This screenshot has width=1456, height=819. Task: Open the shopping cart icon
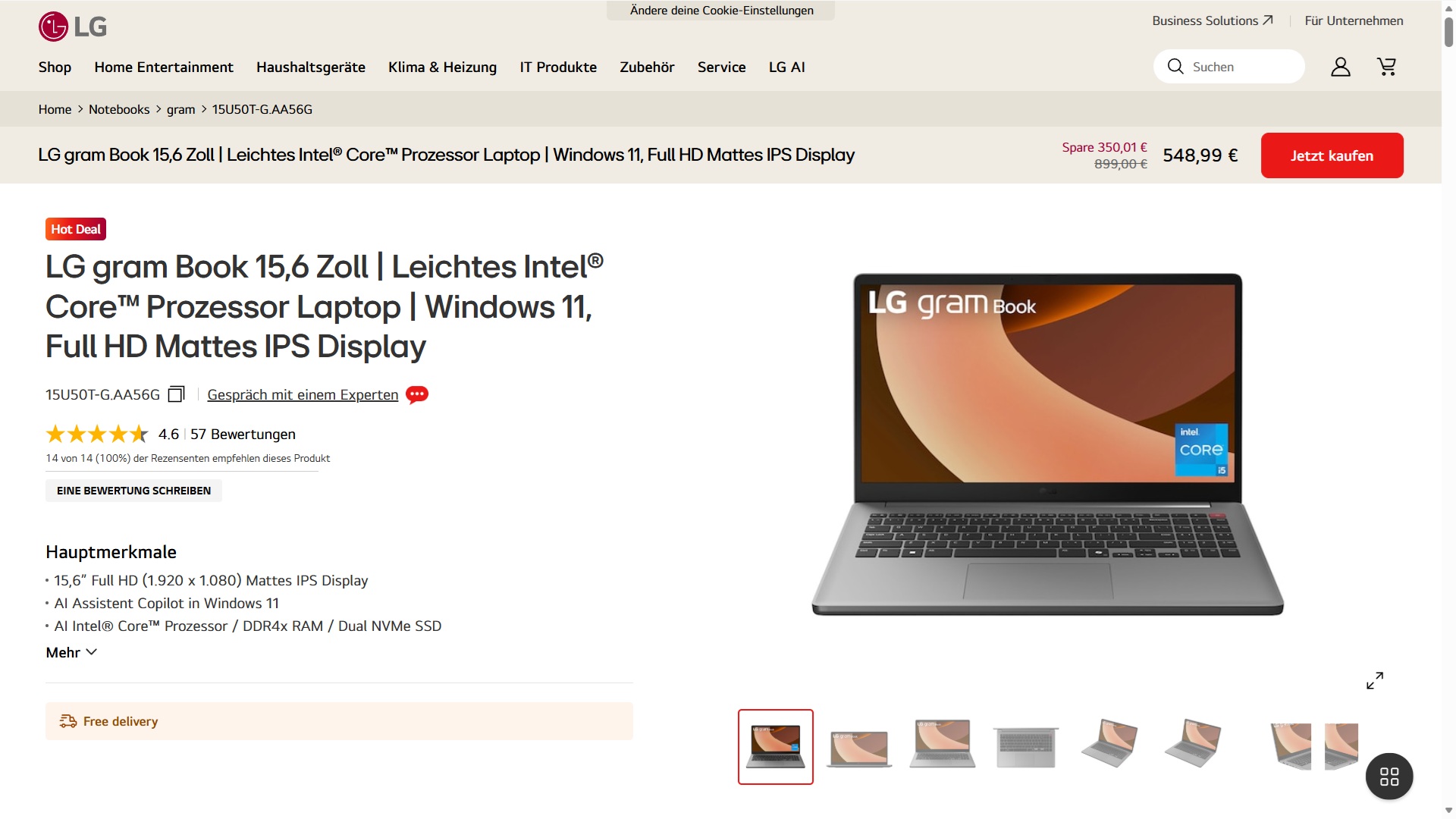[x=1386, y=67]
